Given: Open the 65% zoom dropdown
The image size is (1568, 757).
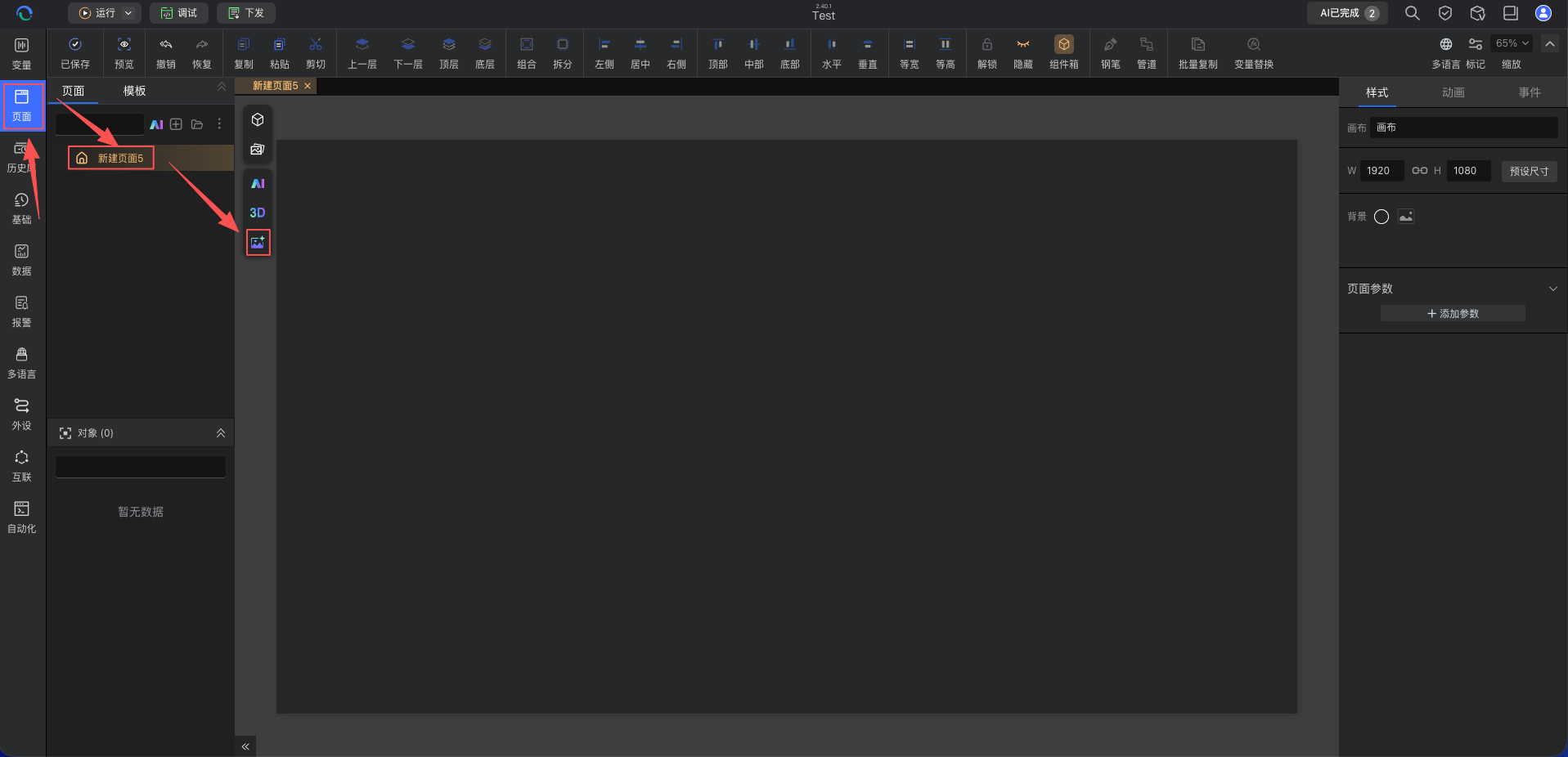Looking at the screenshot, I should [x=1512, y=43].
